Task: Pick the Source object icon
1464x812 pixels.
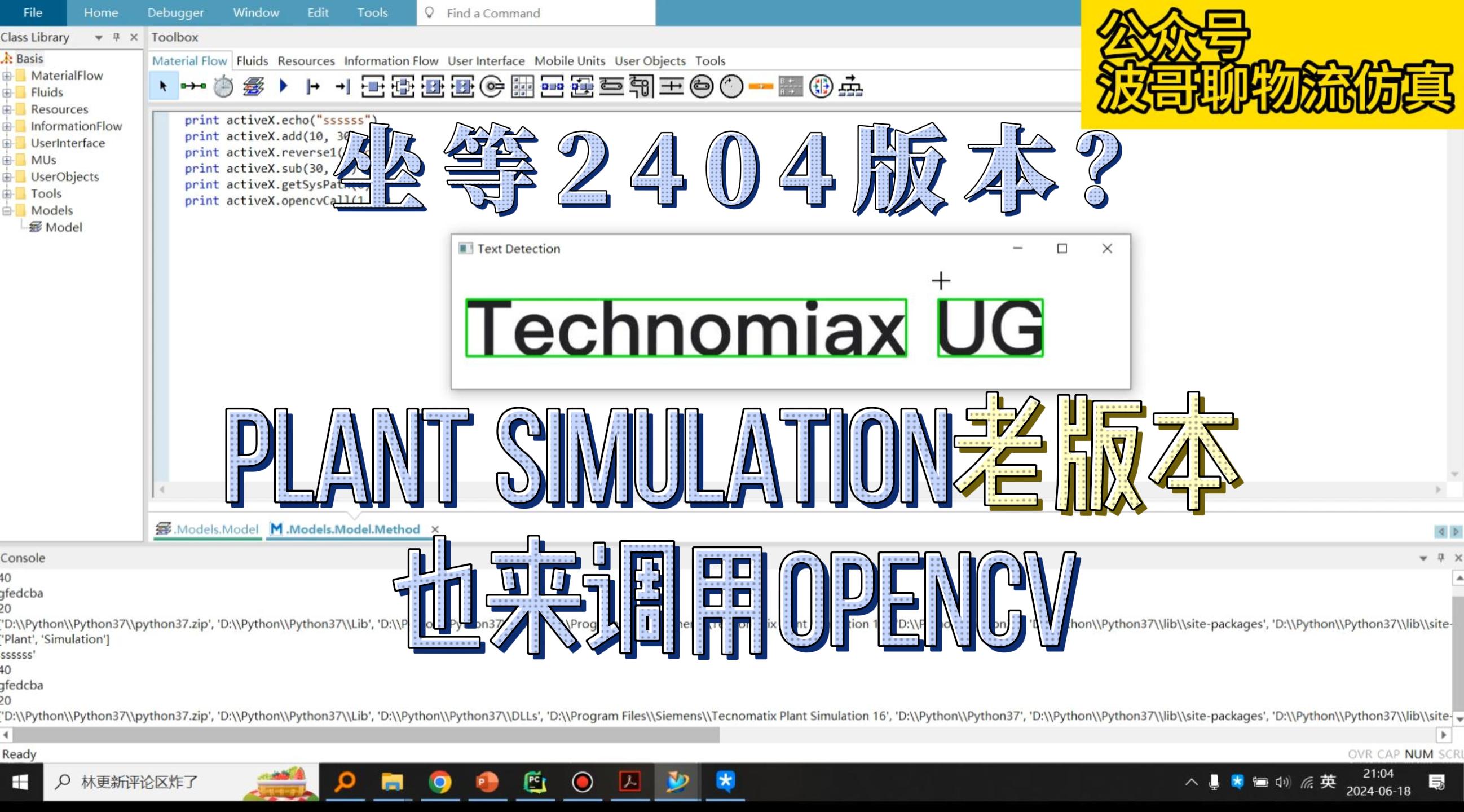Action: click(313, 86)
